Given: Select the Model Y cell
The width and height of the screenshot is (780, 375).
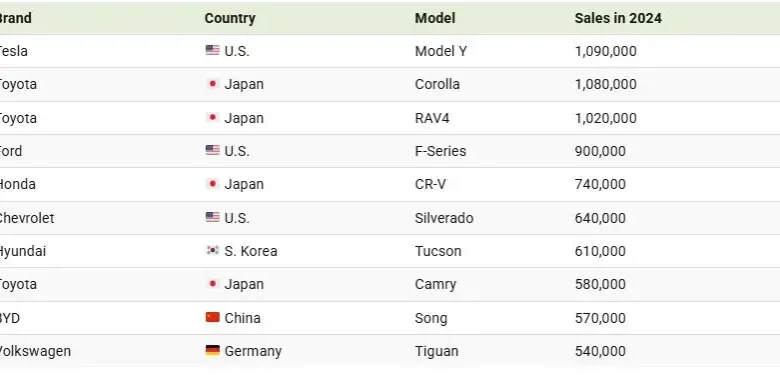Looking at the screenshot, I should (441, 51).
